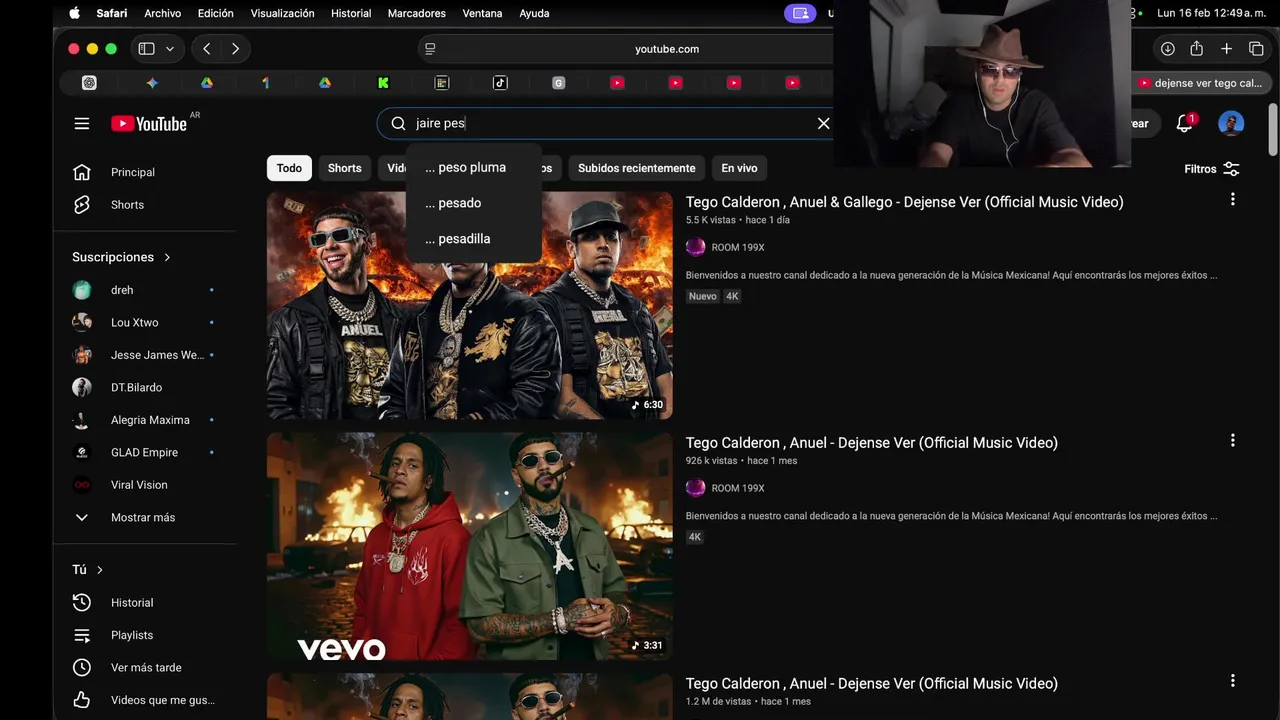Open the notifications bell
The width and height of the screenshot is (1280, 720).
(x=1185, y=123)
